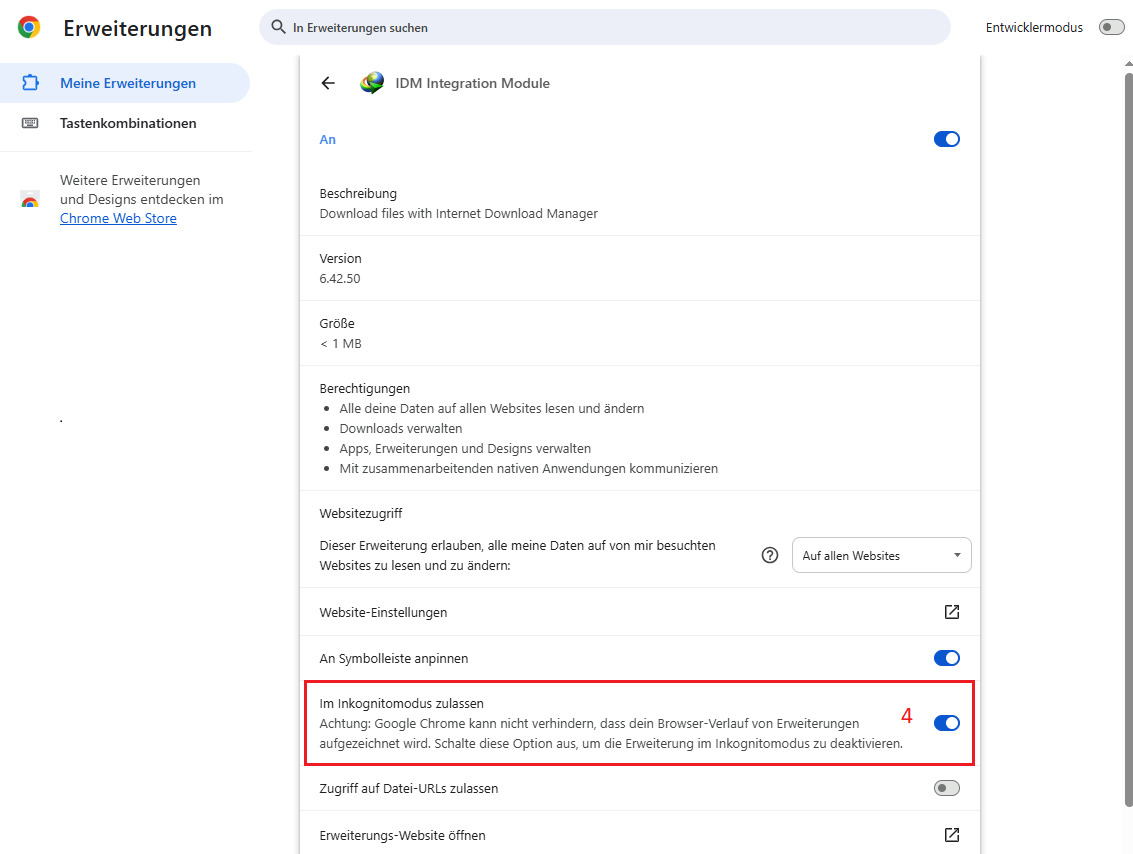The image size is (1133, 854).
Task: Turn off the extension's An switch
Action: [x=946, y=139]
